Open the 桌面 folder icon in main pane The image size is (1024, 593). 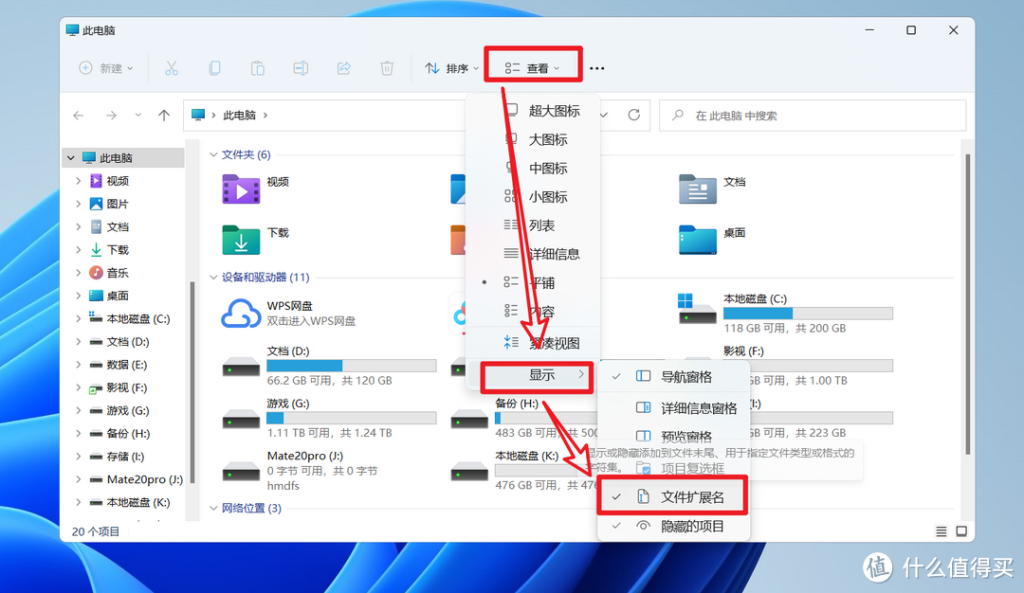697,240
